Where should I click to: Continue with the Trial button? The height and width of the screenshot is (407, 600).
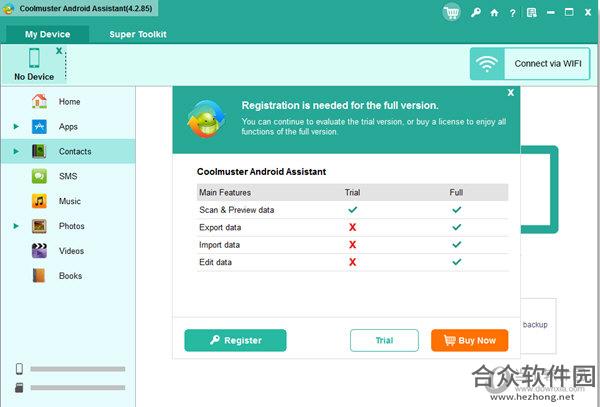[x=384, y=340]
